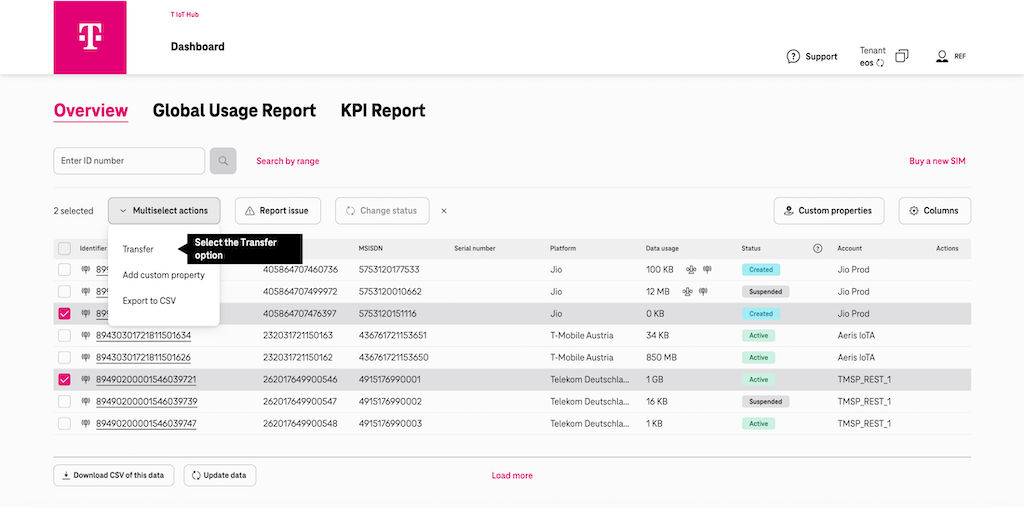Viewport: 1024px width, 508px height.
Task: Refresh tenant eos sync icon
Action: (x=880, y=63)
